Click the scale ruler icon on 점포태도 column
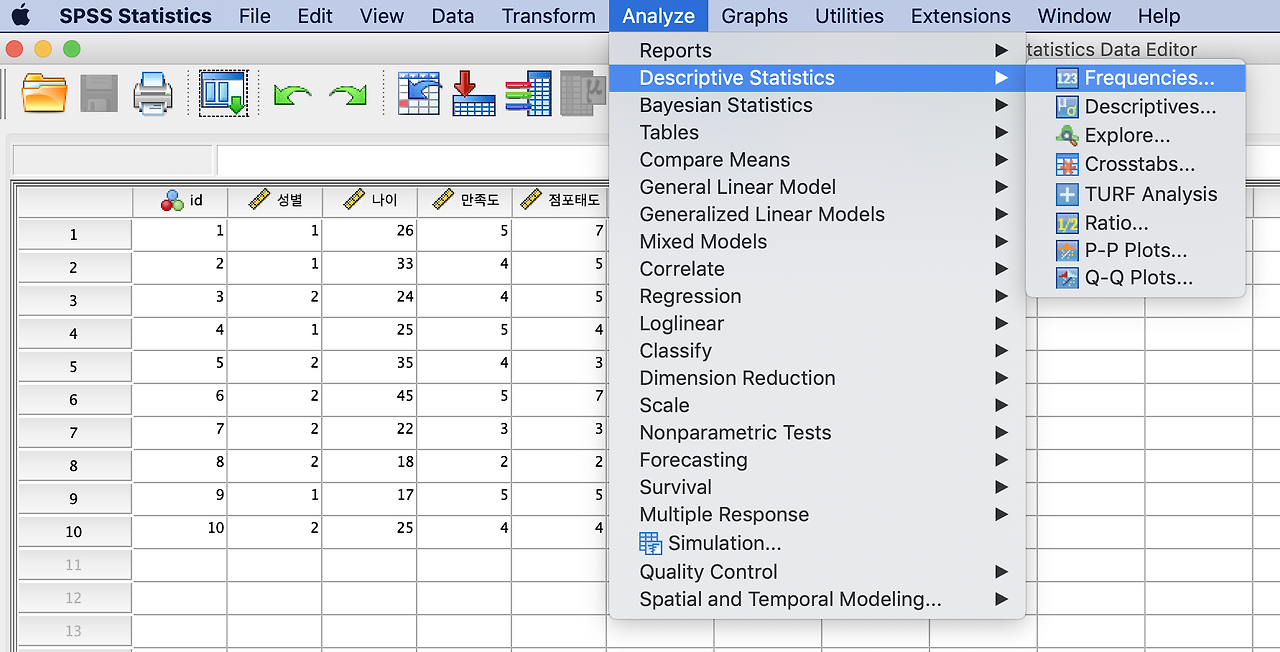 (531, 199)
